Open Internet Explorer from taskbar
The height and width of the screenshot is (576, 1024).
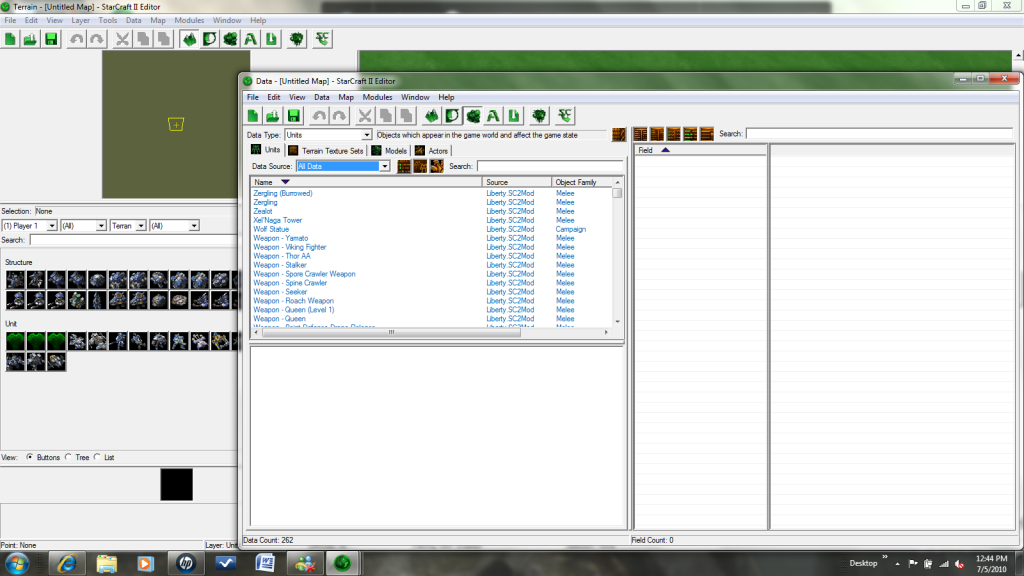click(x=67, y=564)
